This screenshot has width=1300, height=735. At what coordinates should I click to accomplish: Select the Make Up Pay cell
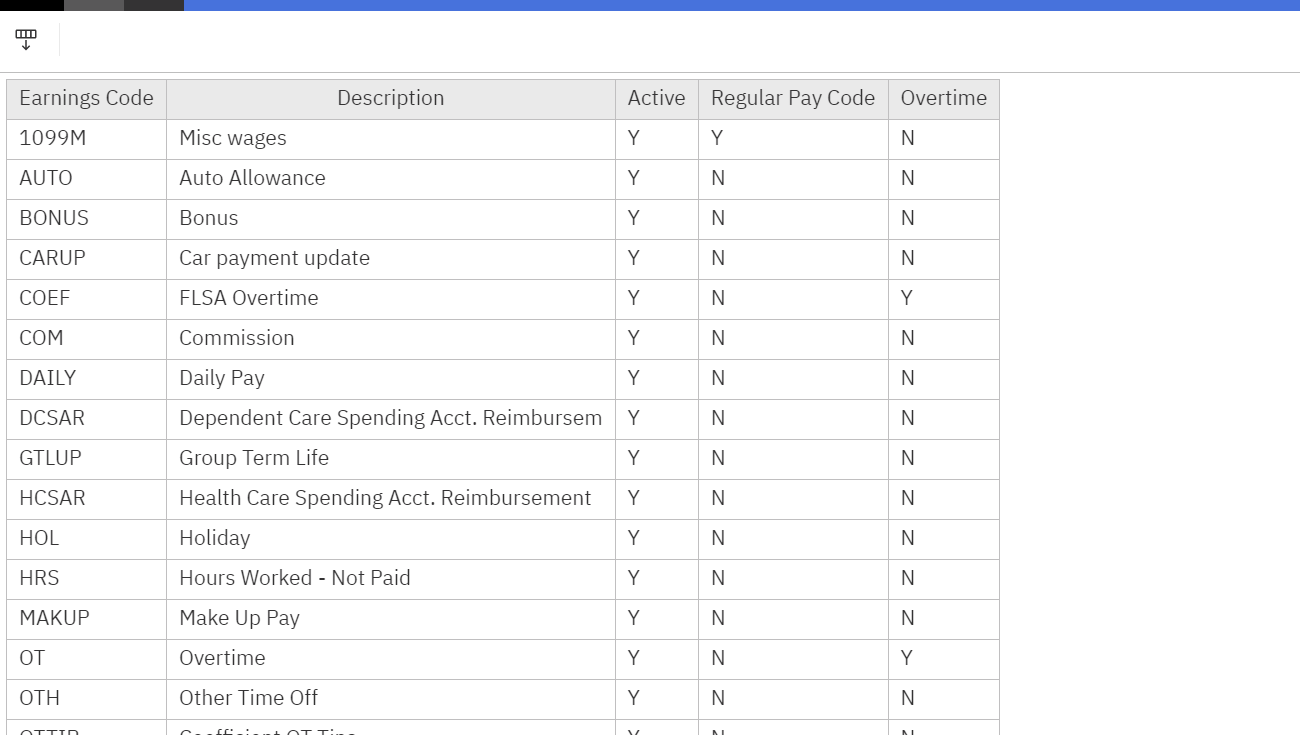tap(391, 619)
